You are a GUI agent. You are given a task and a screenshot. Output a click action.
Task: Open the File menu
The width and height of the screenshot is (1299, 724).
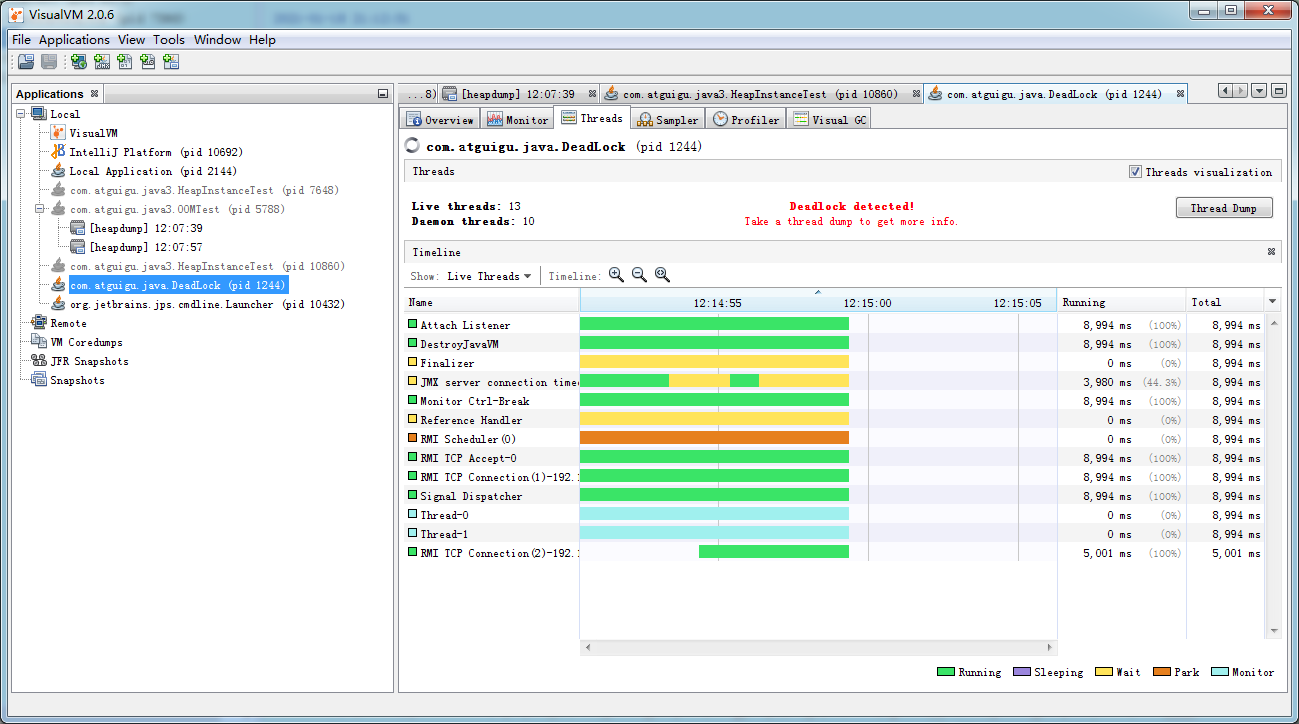pos(21,40)
